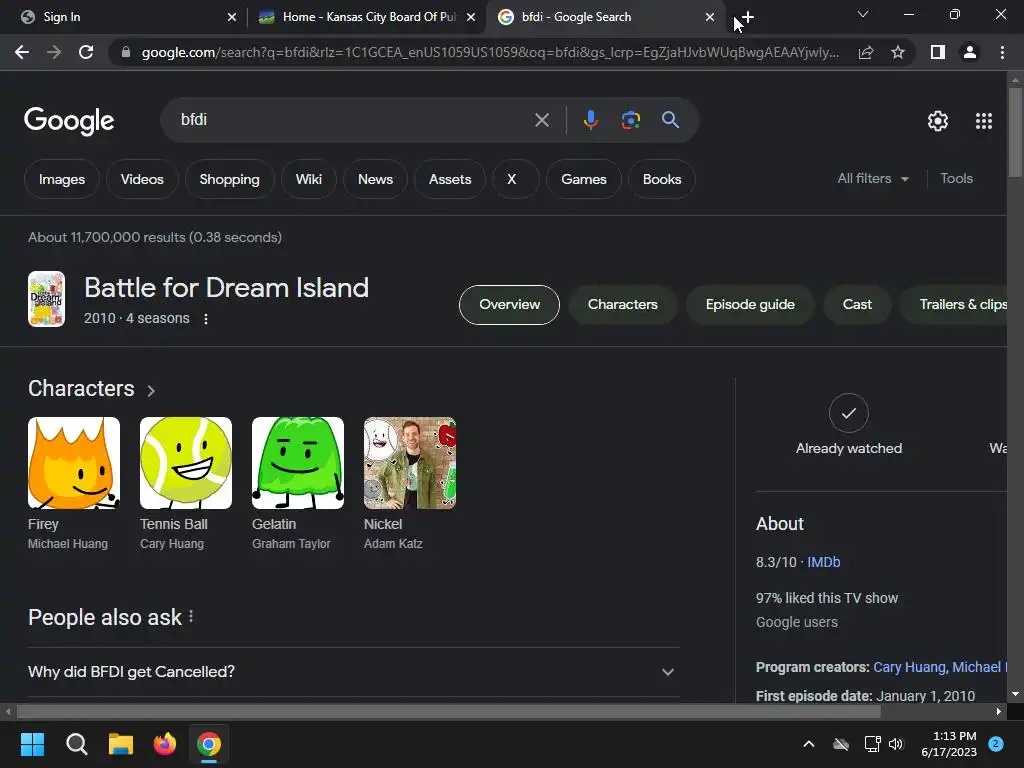Open the All filters dropdown

point(873,178)
